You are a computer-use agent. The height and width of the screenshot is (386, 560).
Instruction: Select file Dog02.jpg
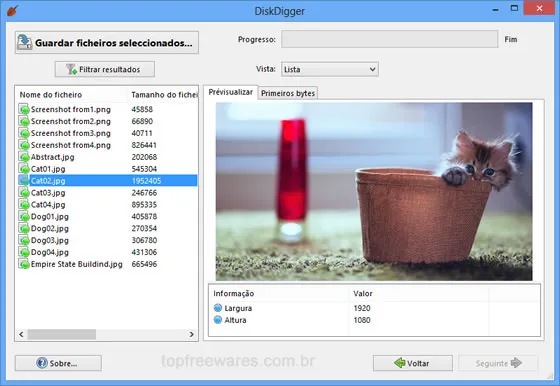click(50, 228)
